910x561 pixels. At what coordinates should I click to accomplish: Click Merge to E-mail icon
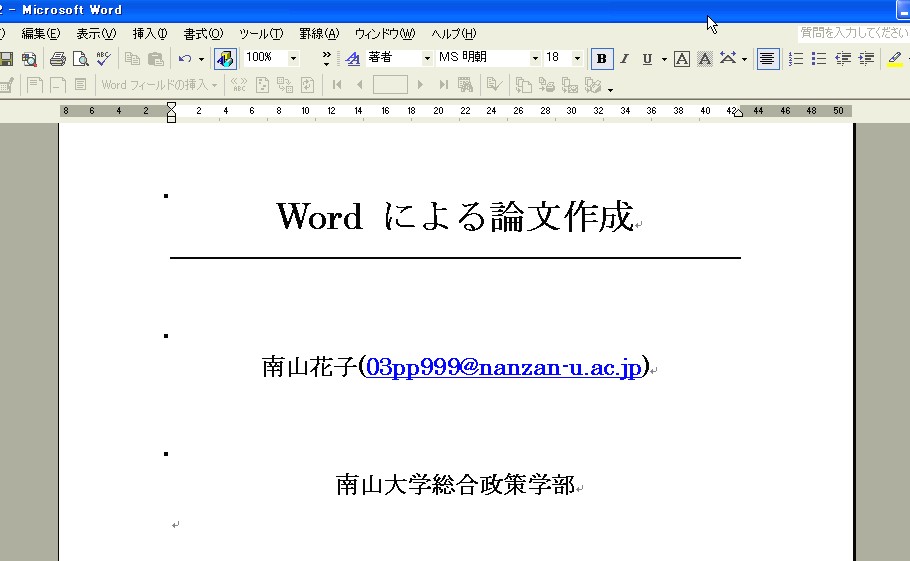click(570, 85)
